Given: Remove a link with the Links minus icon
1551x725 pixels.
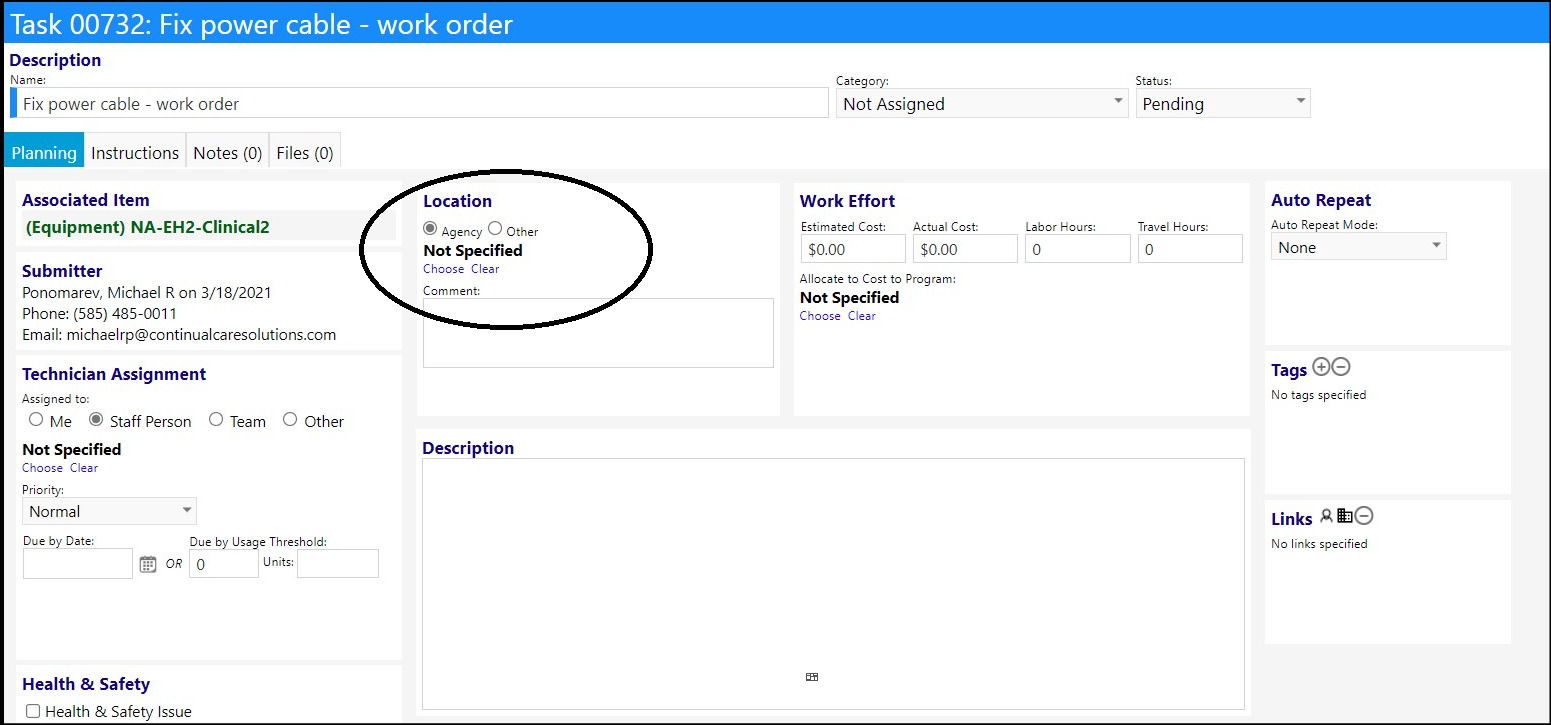Looking at the screenshot, I should pyautogui.click(x=1364, y=517).
